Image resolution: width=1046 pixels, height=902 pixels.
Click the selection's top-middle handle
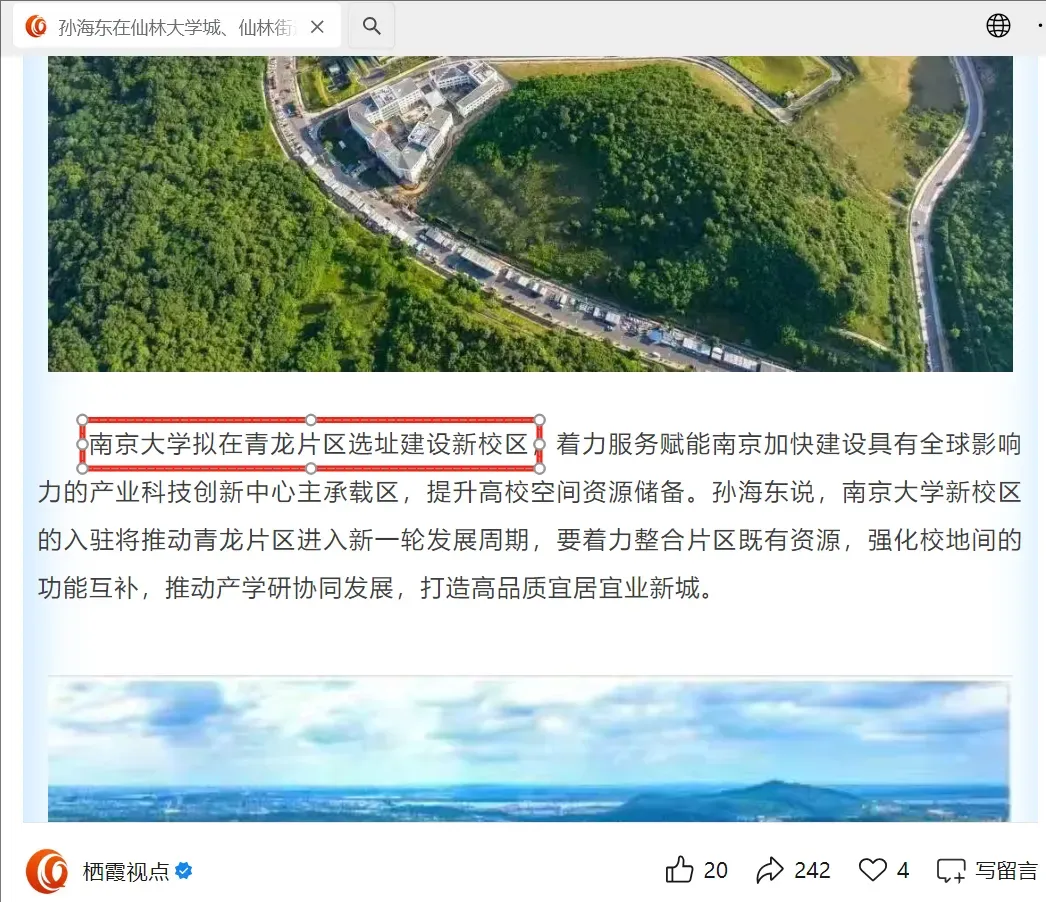click(311, 420)
